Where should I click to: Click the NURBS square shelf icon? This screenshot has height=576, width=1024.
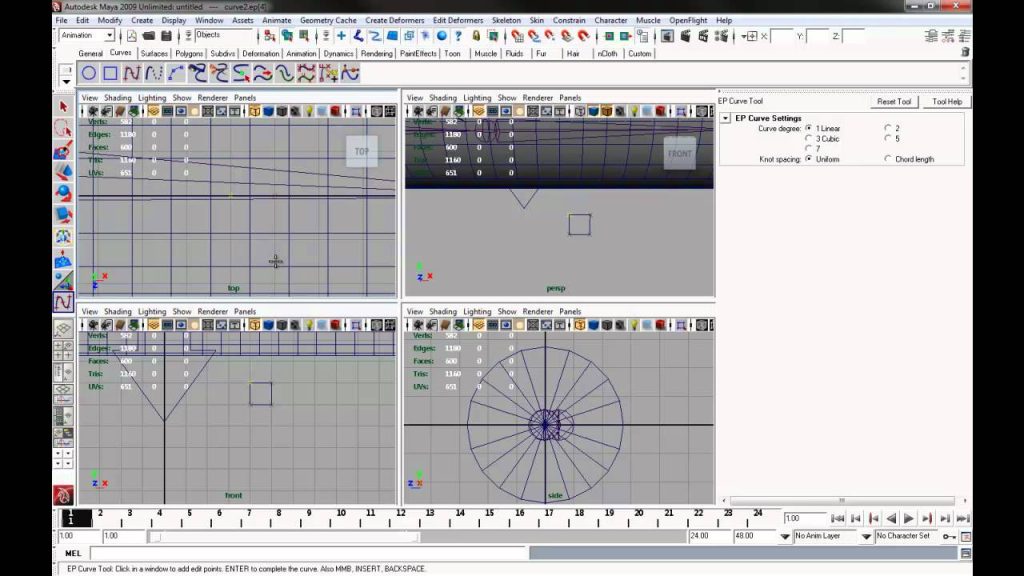point(110,73)
